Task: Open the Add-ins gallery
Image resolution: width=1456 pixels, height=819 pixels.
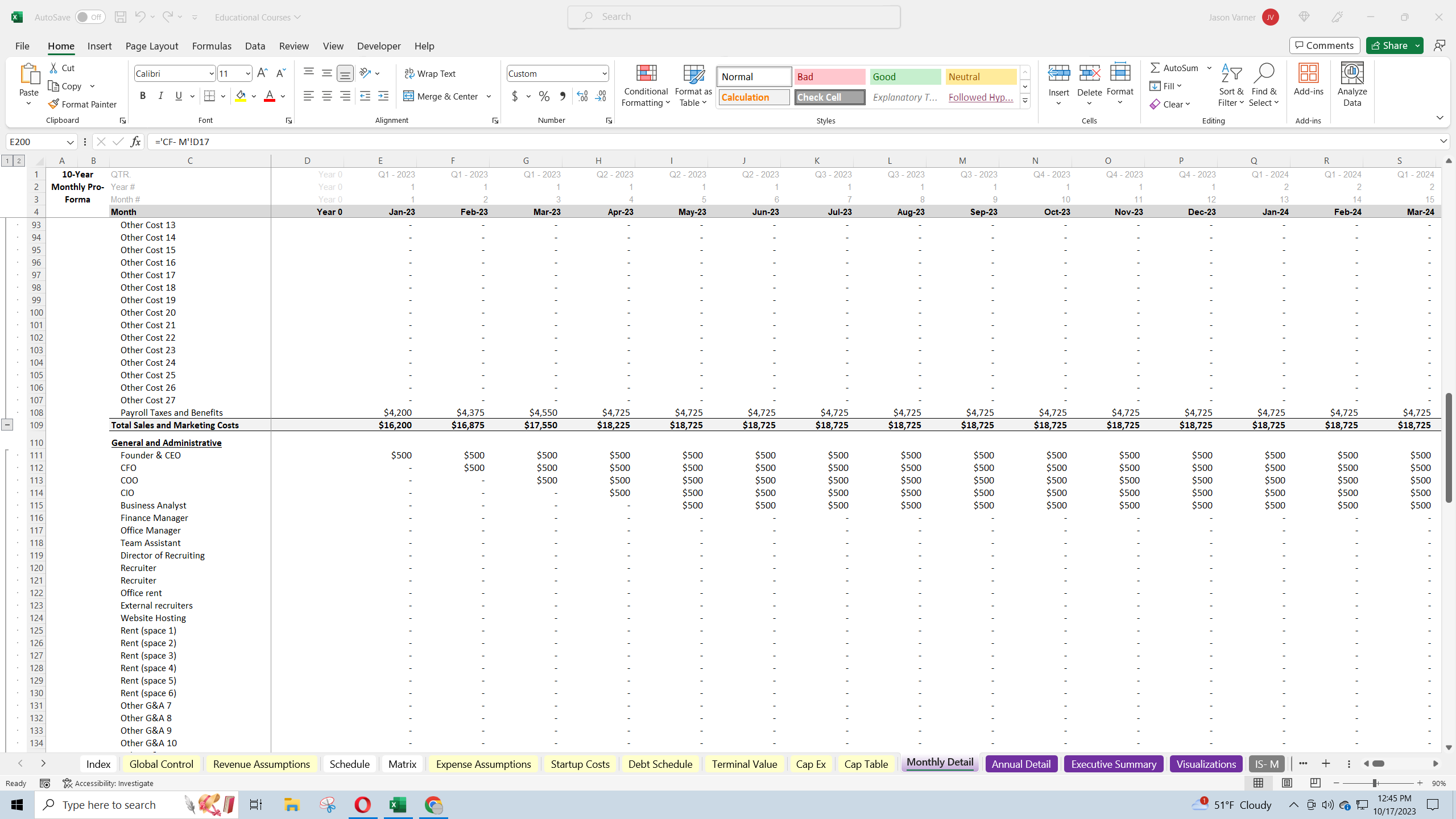Action: tap(1308, 80)
